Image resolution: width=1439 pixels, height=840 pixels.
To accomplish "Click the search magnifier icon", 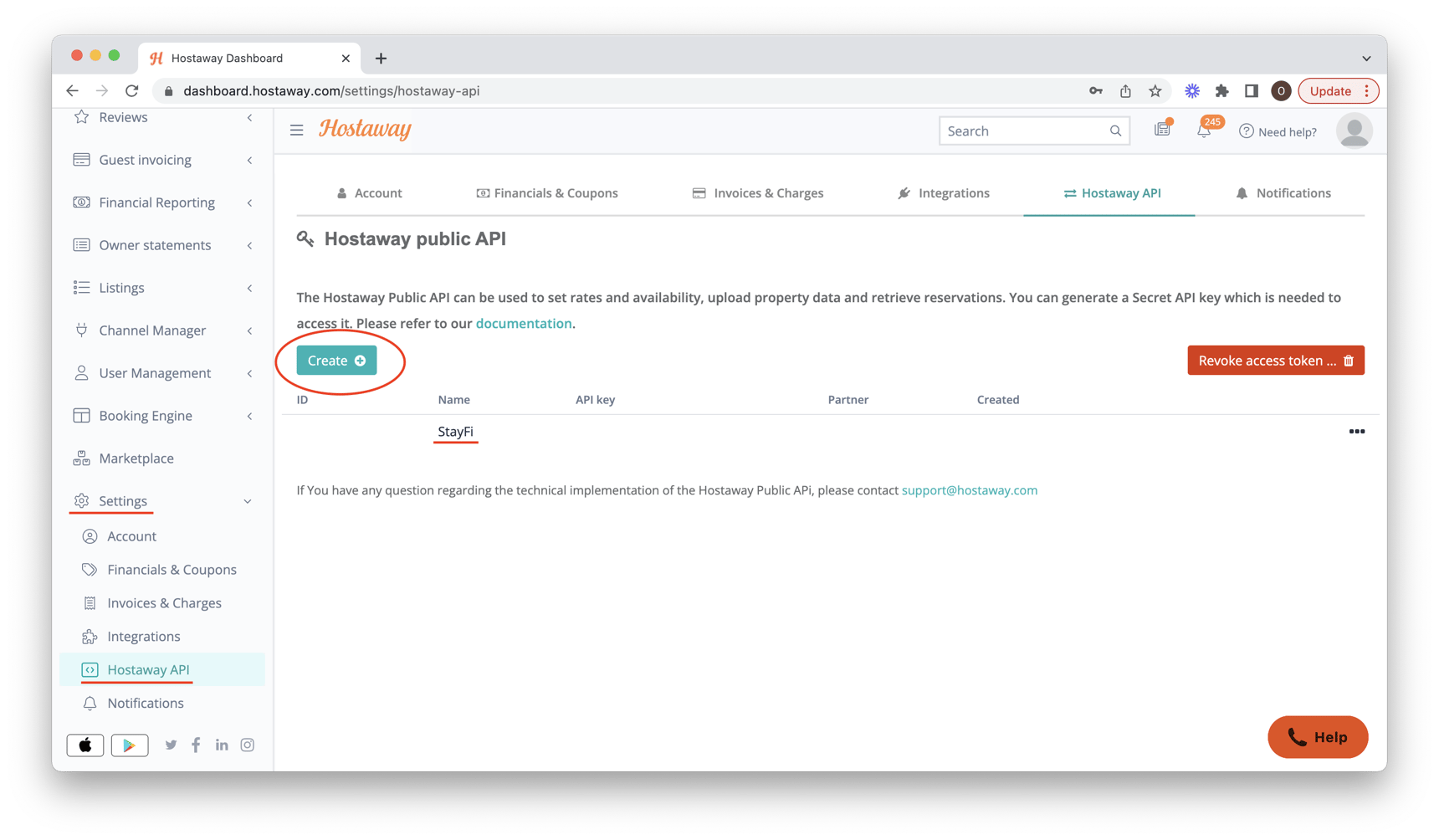I will point(1116,131).
